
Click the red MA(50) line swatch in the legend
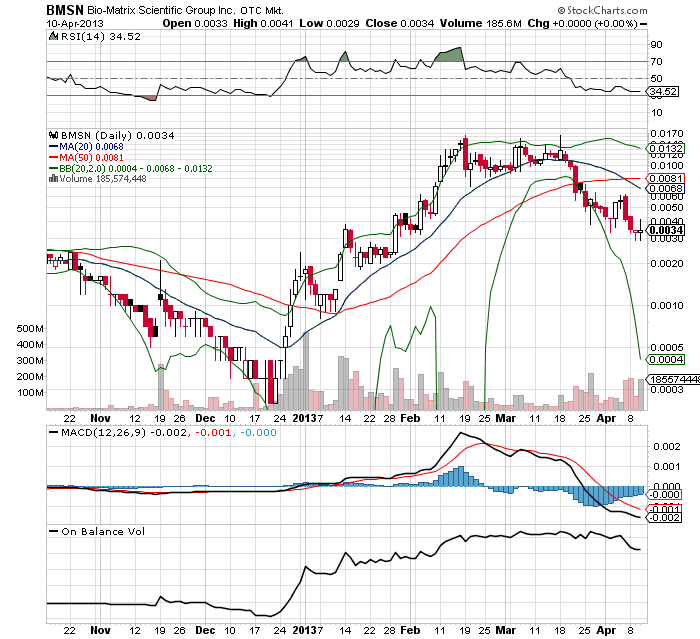tap(54, 158)
